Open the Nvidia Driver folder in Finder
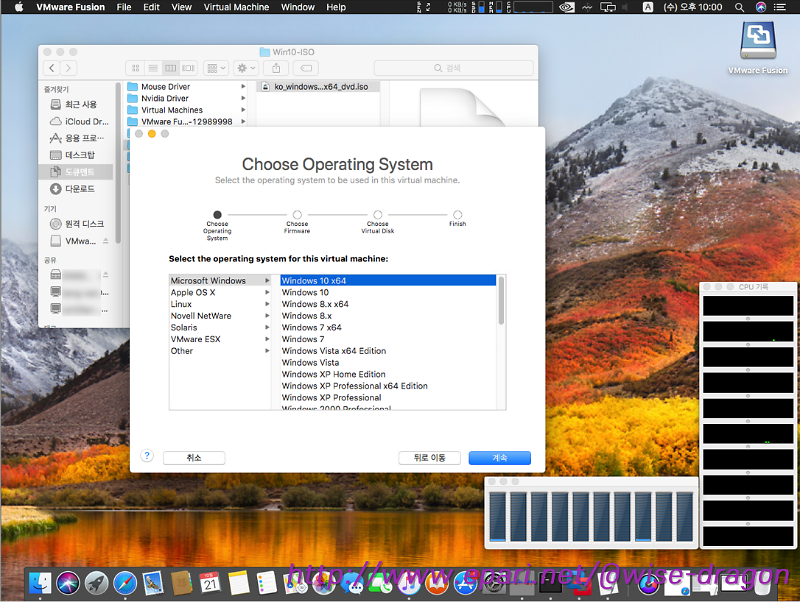800x602 pixels. coord(186,98)
